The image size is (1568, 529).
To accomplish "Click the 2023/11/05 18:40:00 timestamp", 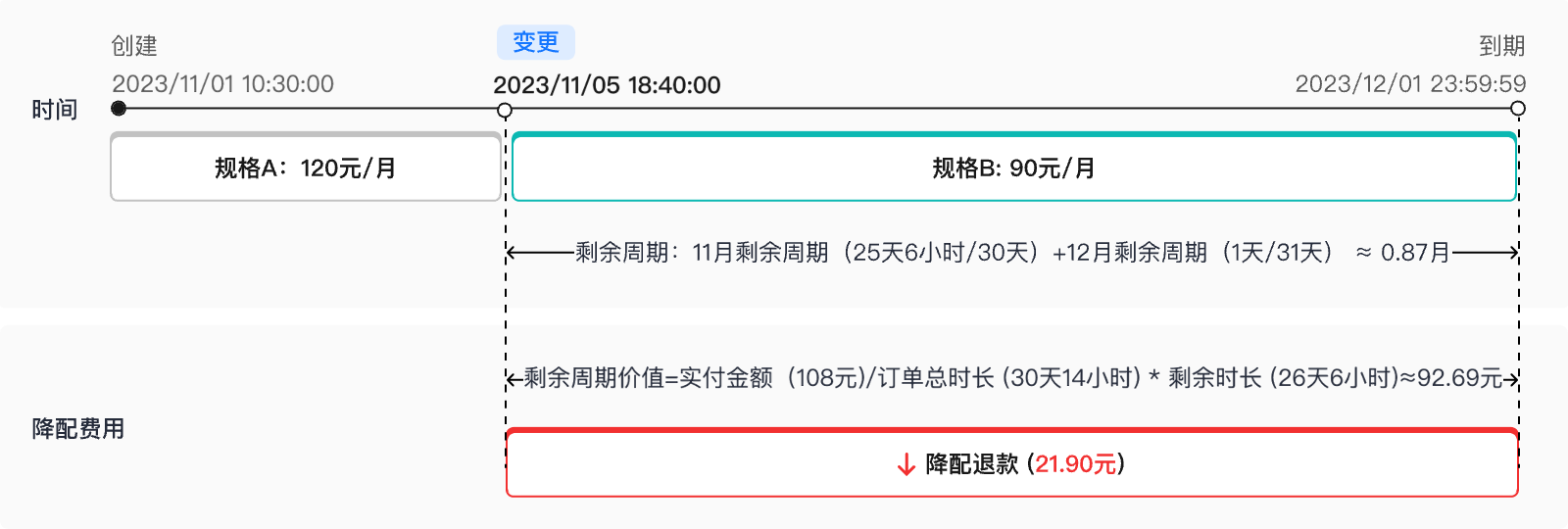I will pos(607,85).
